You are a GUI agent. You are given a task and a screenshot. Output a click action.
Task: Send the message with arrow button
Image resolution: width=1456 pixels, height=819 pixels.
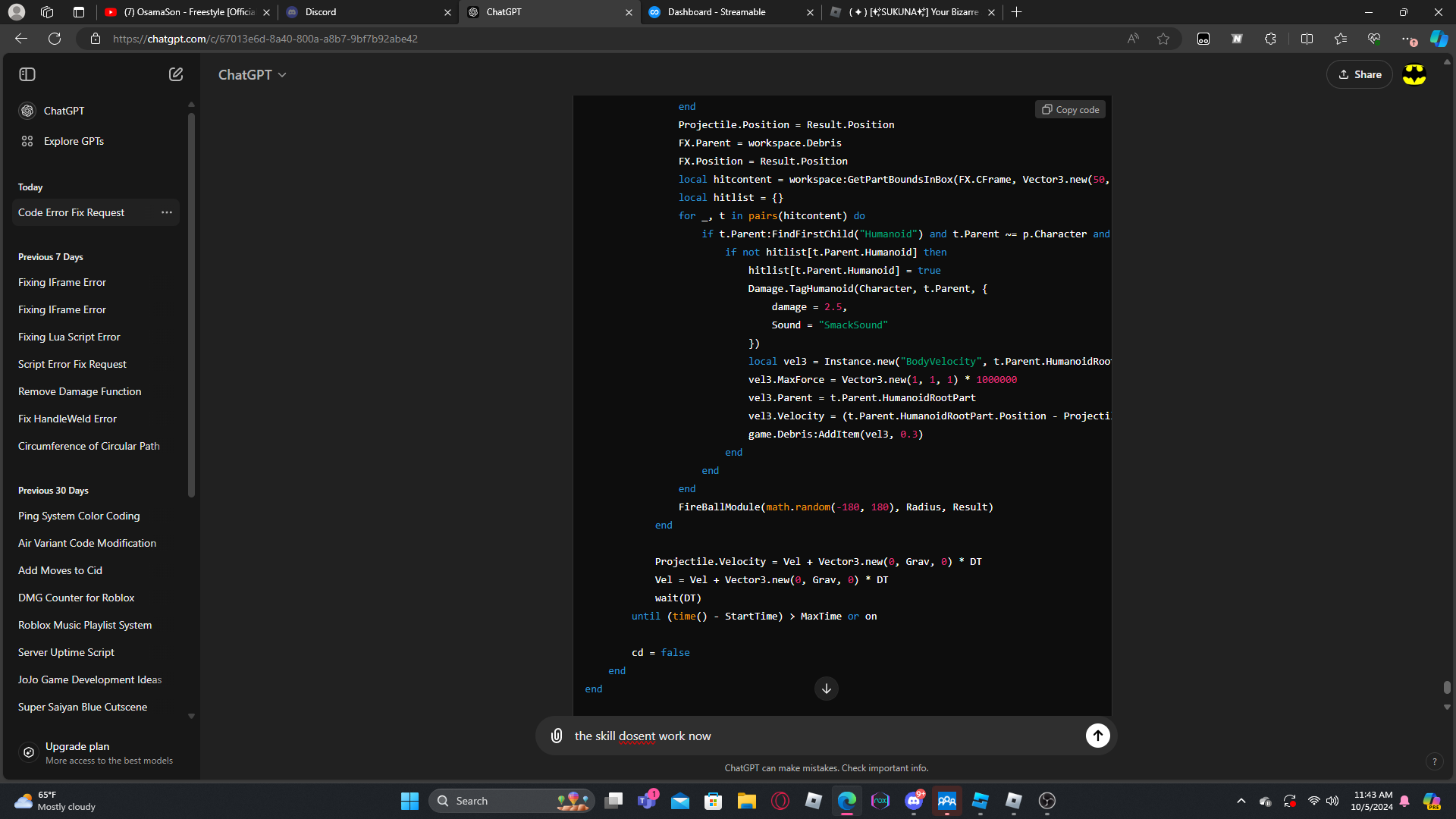[1097, 736]
